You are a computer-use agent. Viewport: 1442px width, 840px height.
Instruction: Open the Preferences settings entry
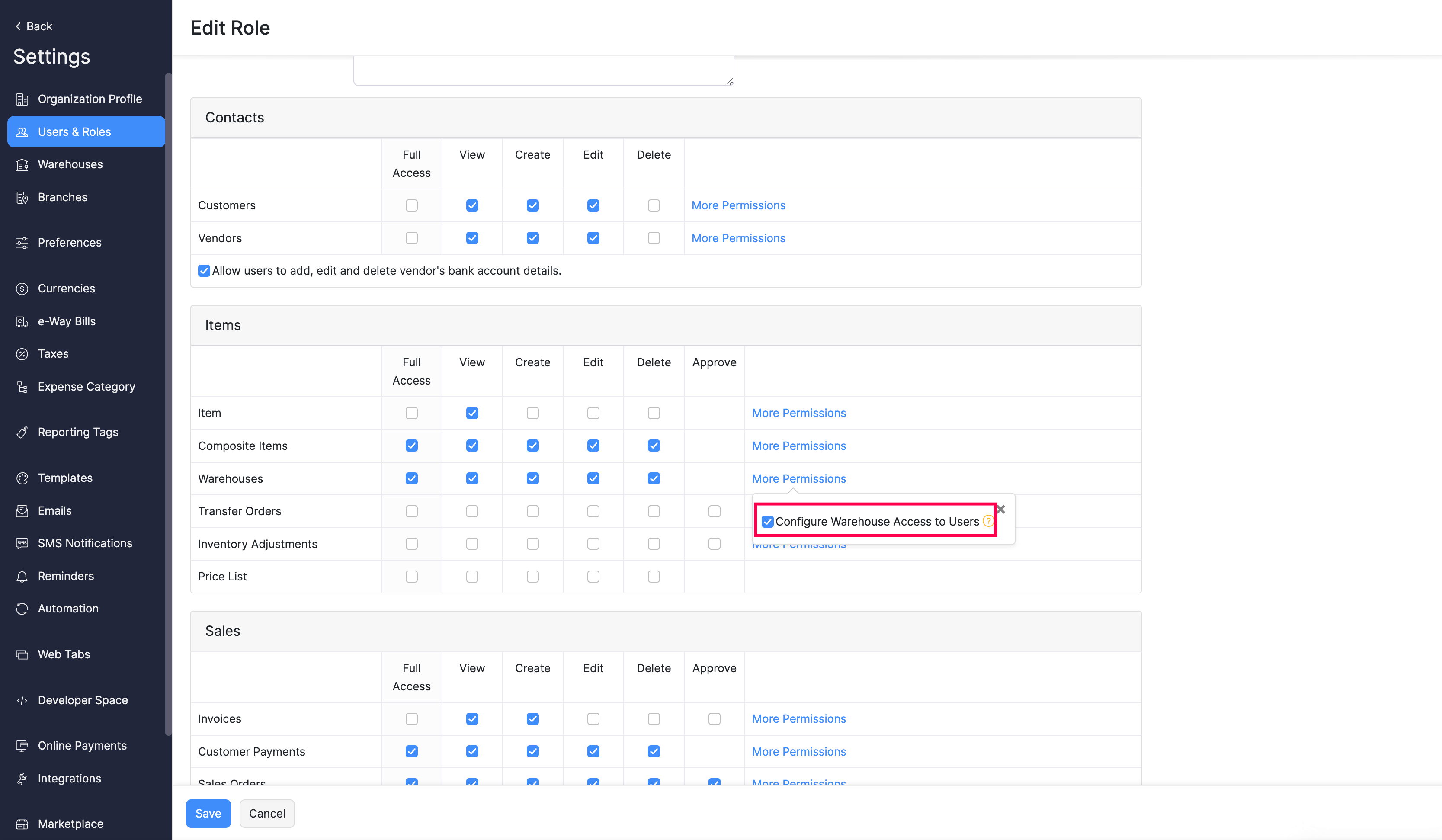[70, 243]
